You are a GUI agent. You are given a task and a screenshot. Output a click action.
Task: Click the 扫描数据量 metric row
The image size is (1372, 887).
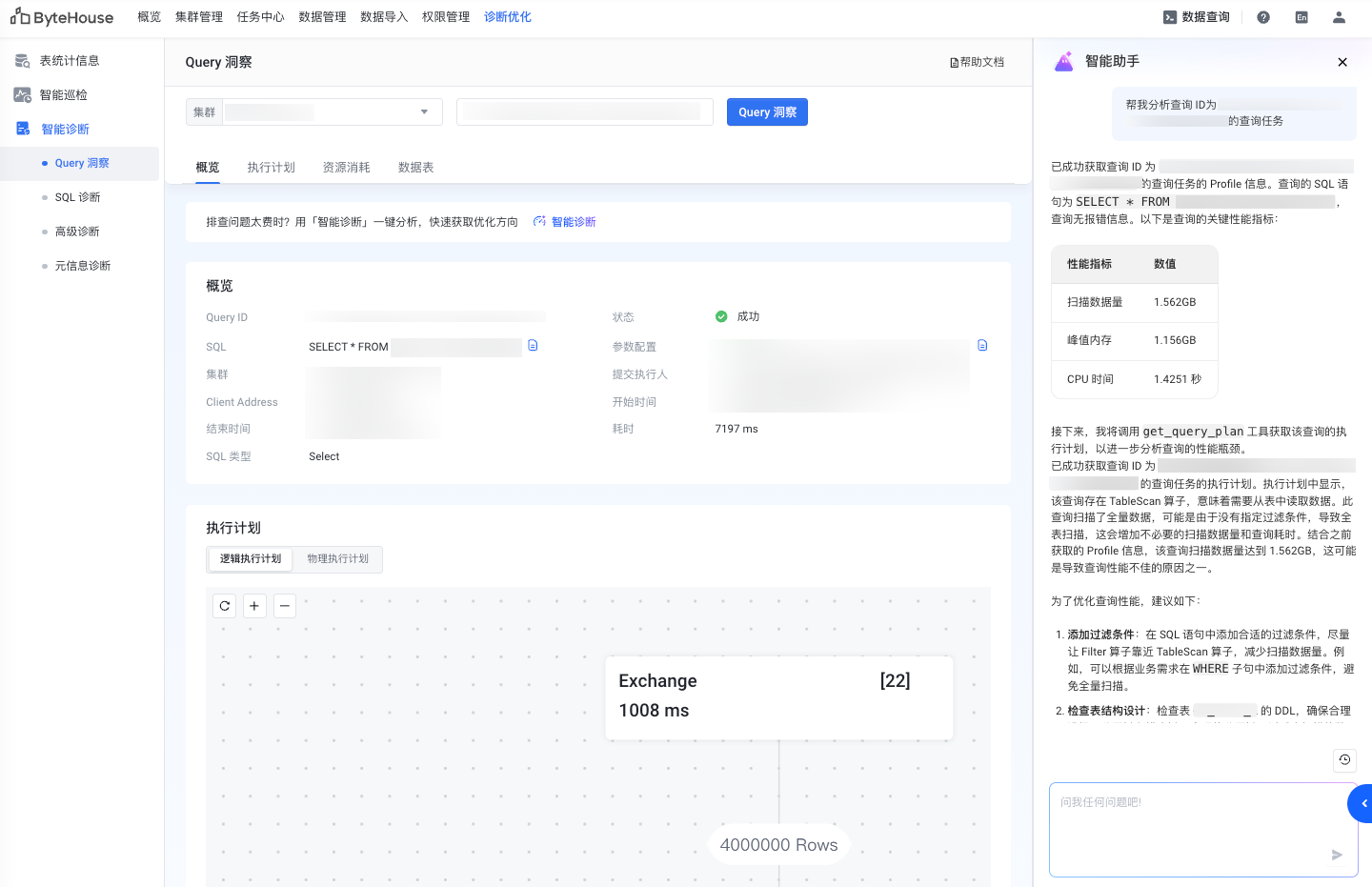click(1135, 302)
